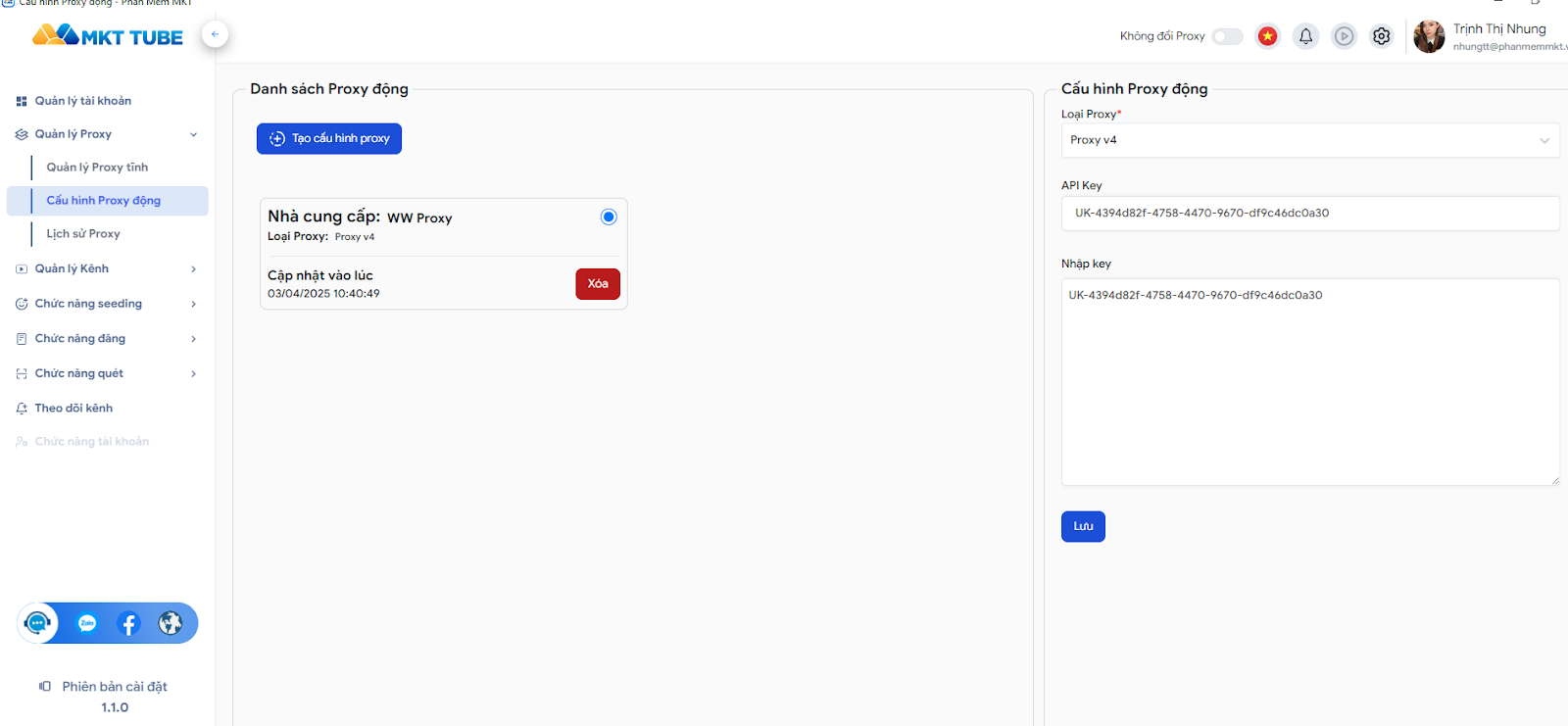Image resolution: width=1568 pixels, height=726 pixels.
Task: Open Lịch sử Proxy submenu
Action: (x=83, y=234)
